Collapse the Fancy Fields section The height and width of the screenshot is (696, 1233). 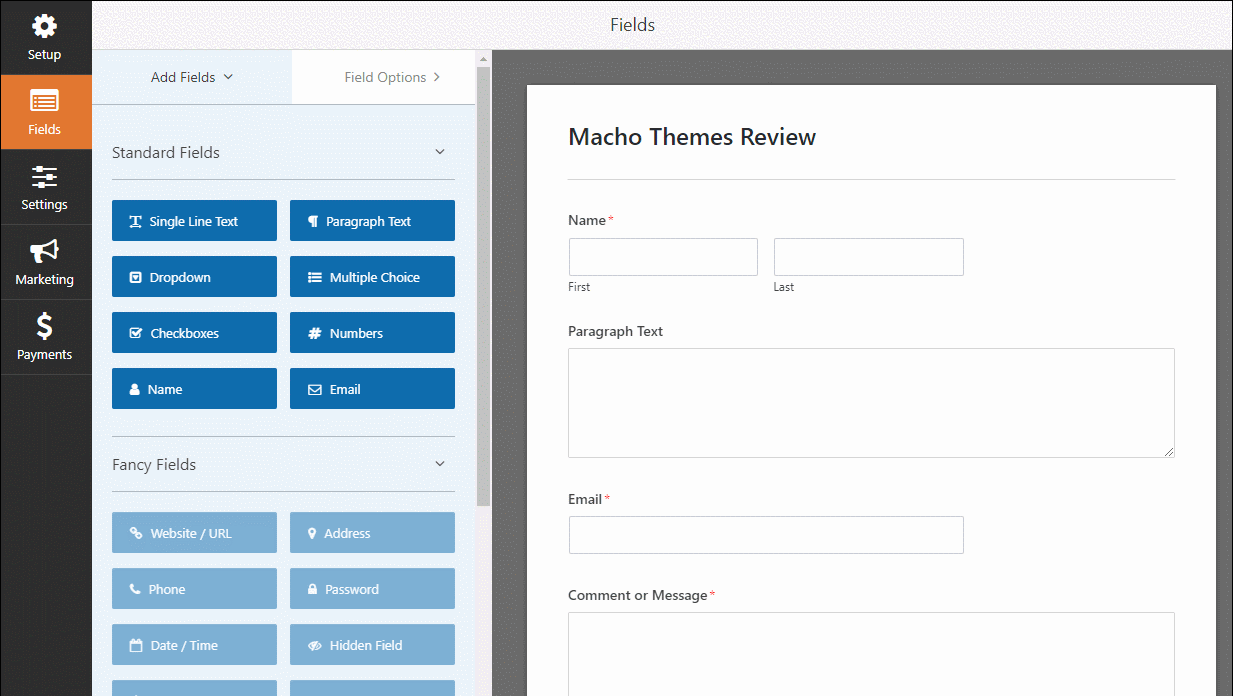pyautogui.click(x=439, y=464)
